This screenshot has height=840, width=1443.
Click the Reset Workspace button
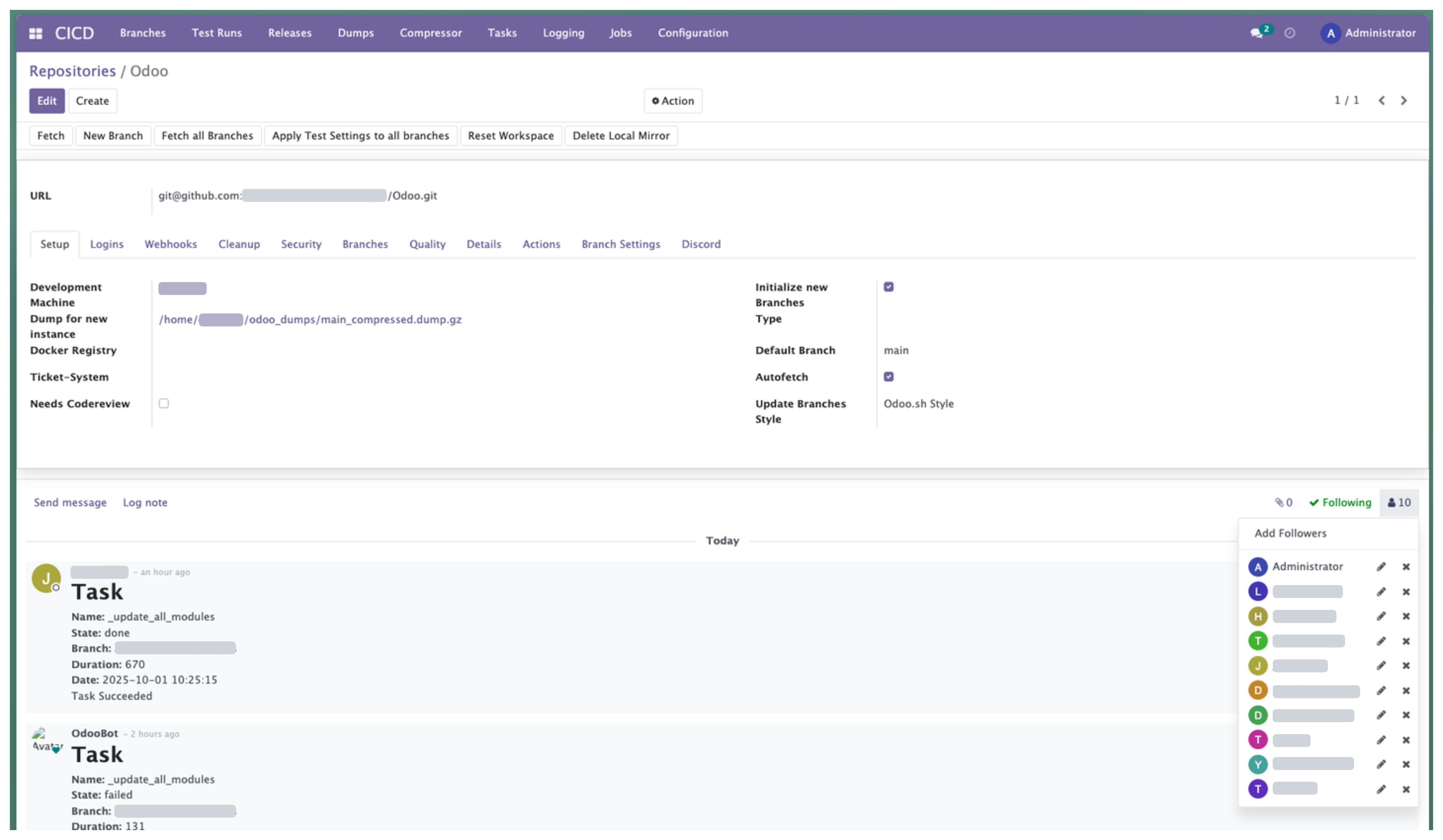coord(511,136)
